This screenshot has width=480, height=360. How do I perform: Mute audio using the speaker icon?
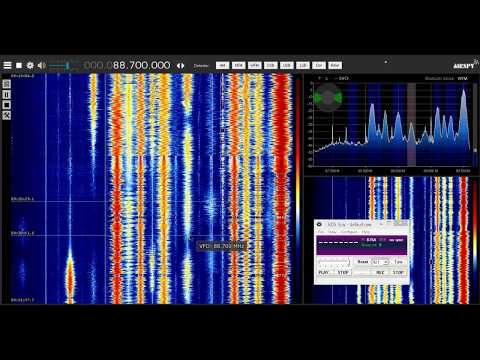[41, 65]
